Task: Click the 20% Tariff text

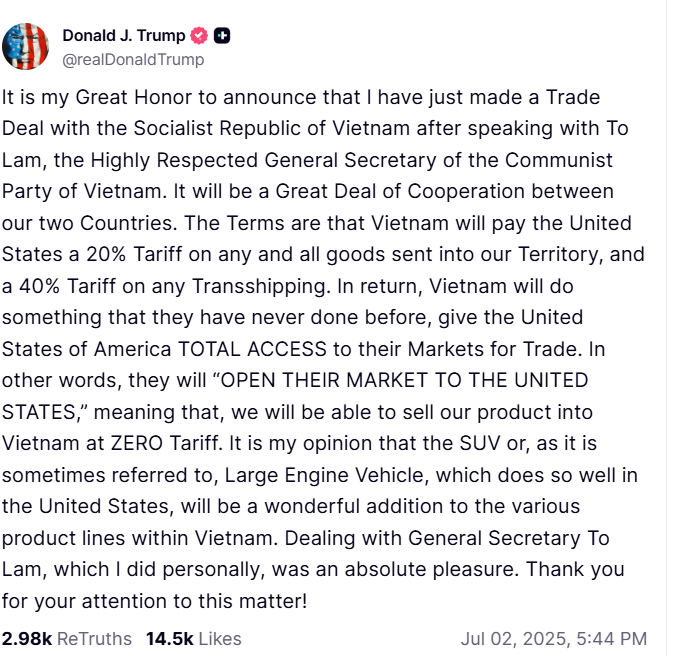Action: (134, 254)
